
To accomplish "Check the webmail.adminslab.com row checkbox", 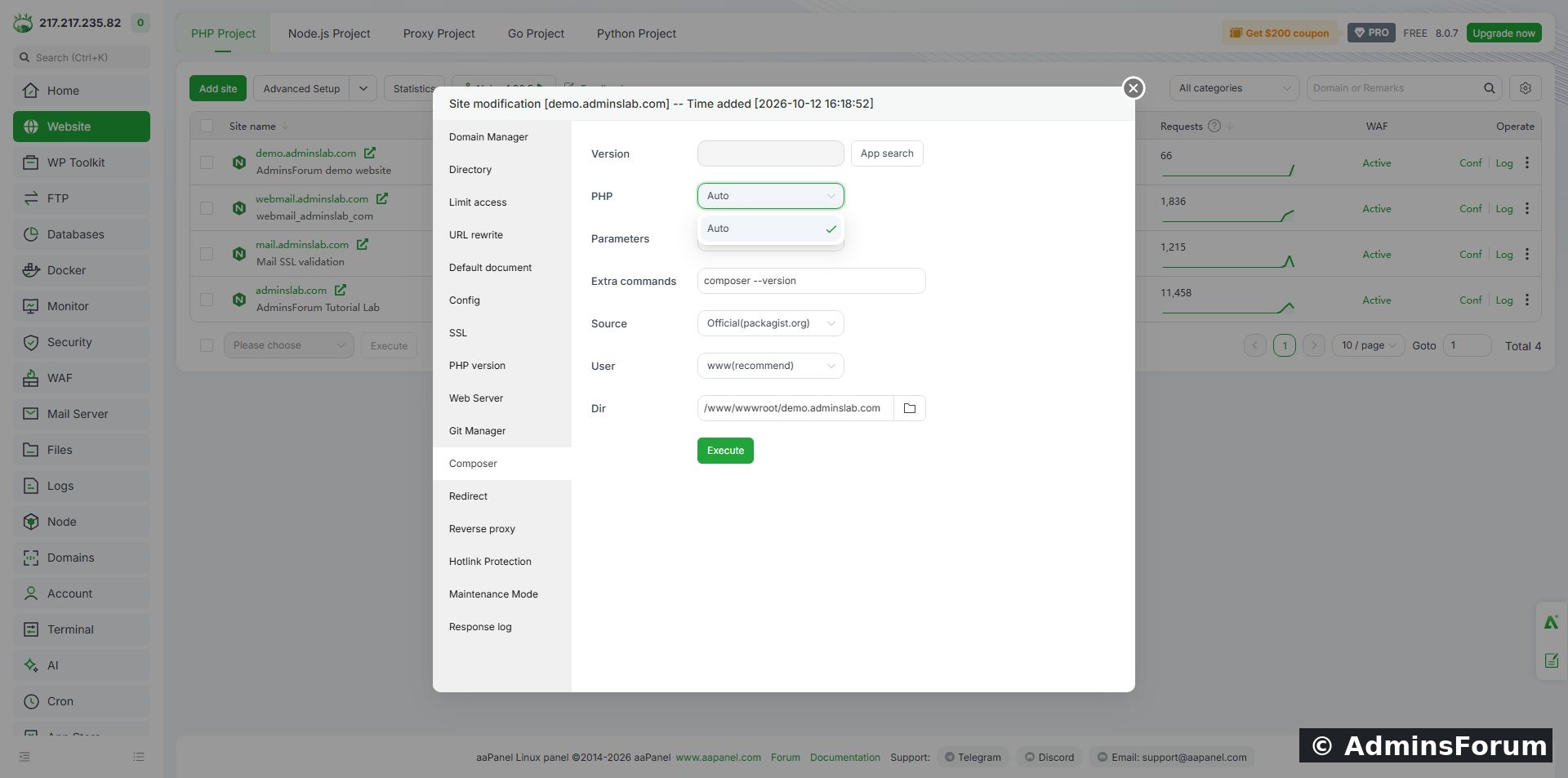I will pos(207,208).
